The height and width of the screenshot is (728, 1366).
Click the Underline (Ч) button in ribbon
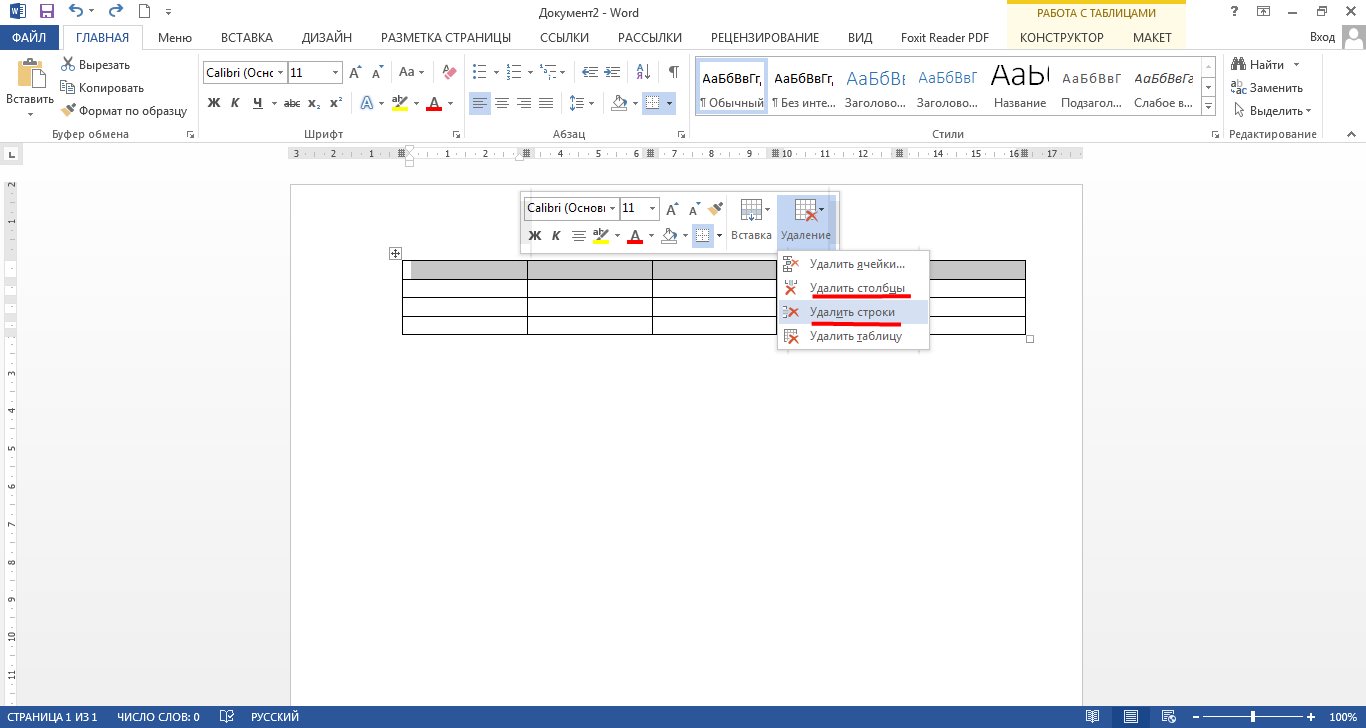[258, 103]
